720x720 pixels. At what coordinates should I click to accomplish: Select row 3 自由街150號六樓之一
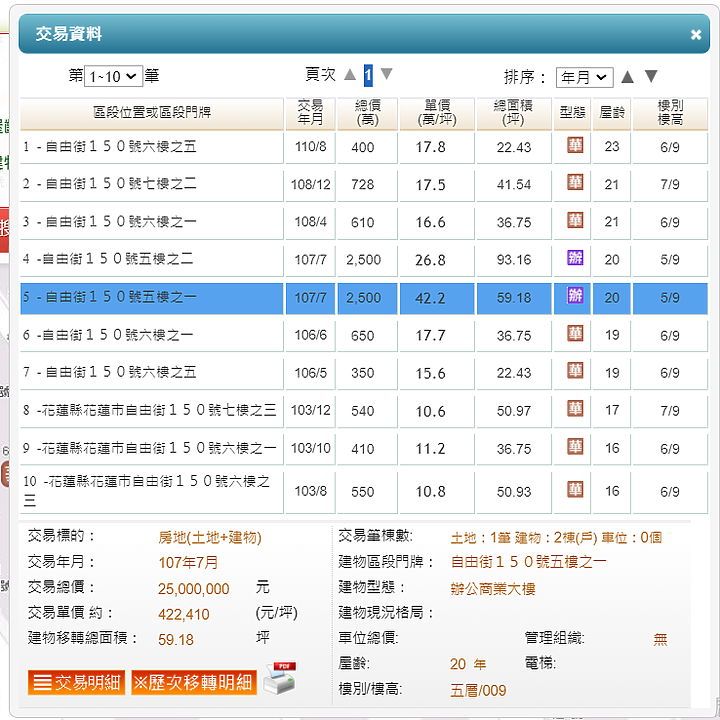(x=364, y=222)
